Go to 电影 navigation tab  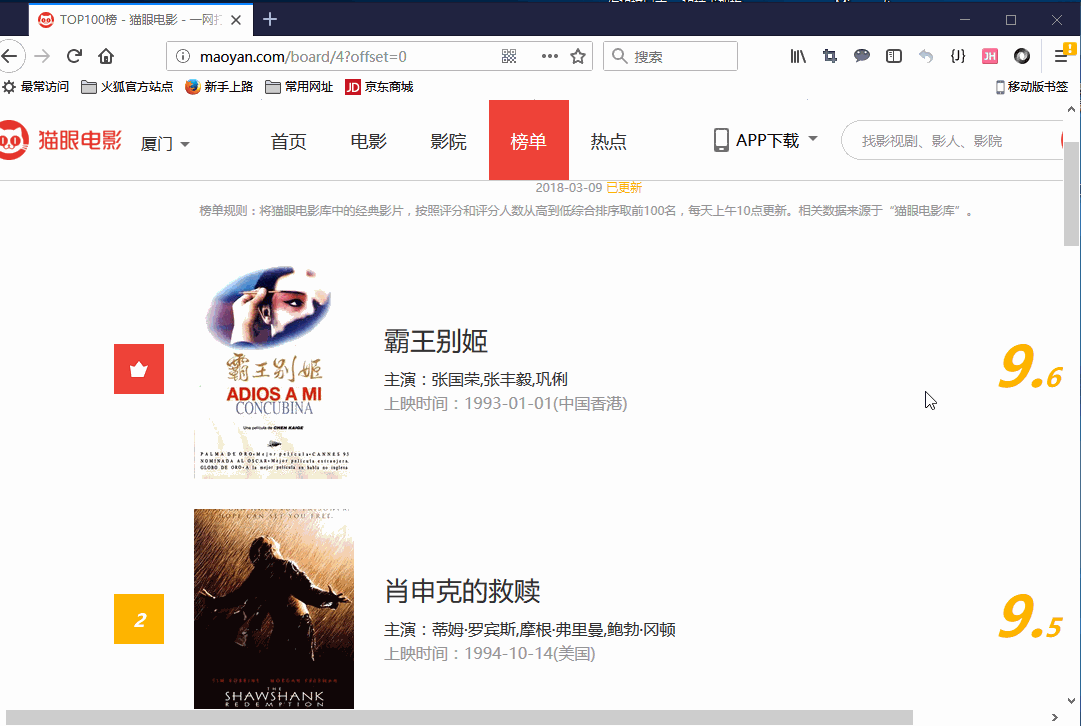point(368,141)
